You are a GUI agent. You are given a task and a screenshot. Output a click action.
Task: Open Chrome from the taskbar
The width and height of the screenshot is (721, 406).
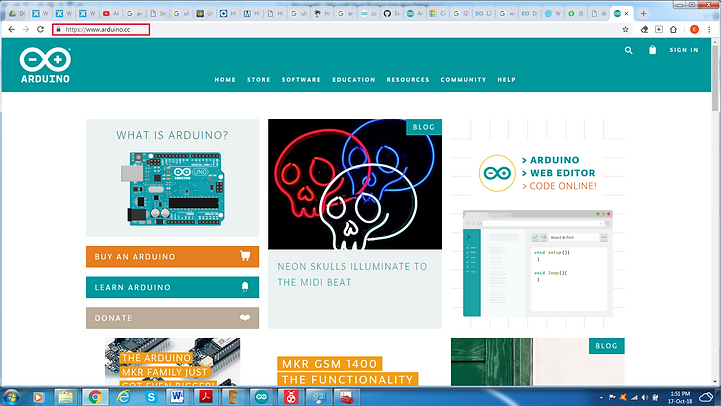click(x=95, y=397)
